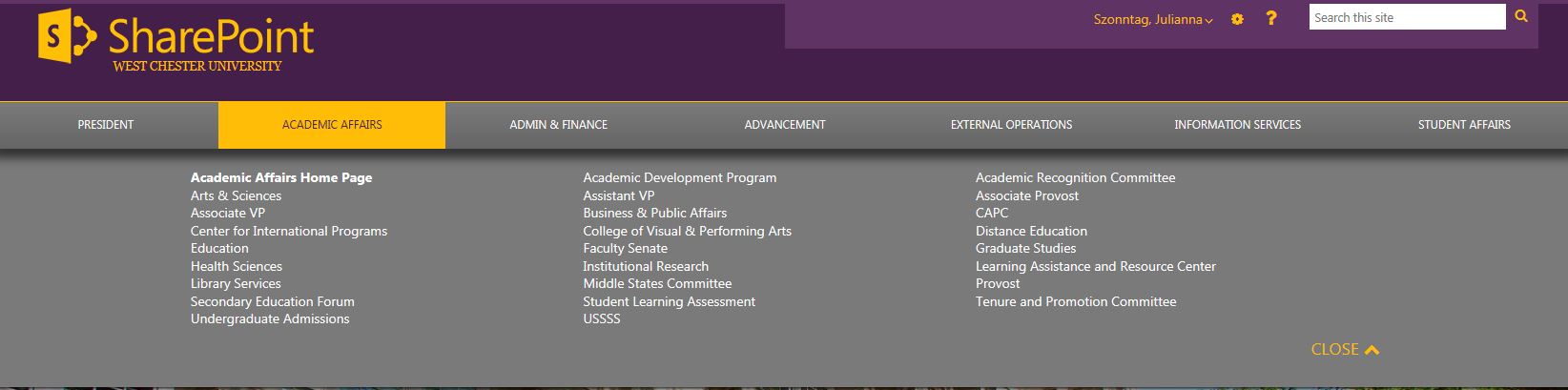
Task: Open the President menu tab
Action: 106,125
